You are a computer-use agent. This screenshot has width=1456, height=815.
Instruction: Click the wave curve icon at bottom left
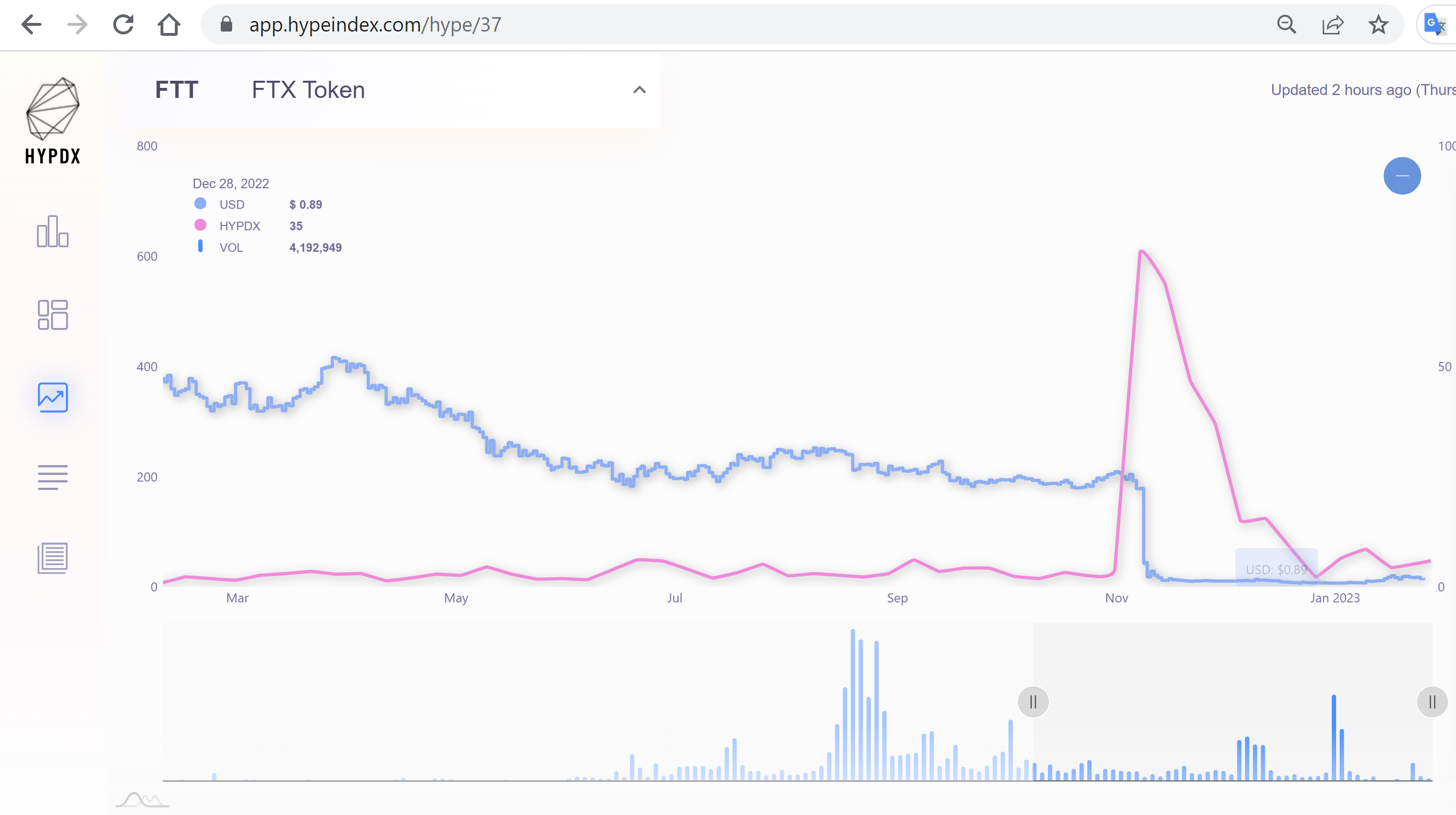[x=142, y=799]
